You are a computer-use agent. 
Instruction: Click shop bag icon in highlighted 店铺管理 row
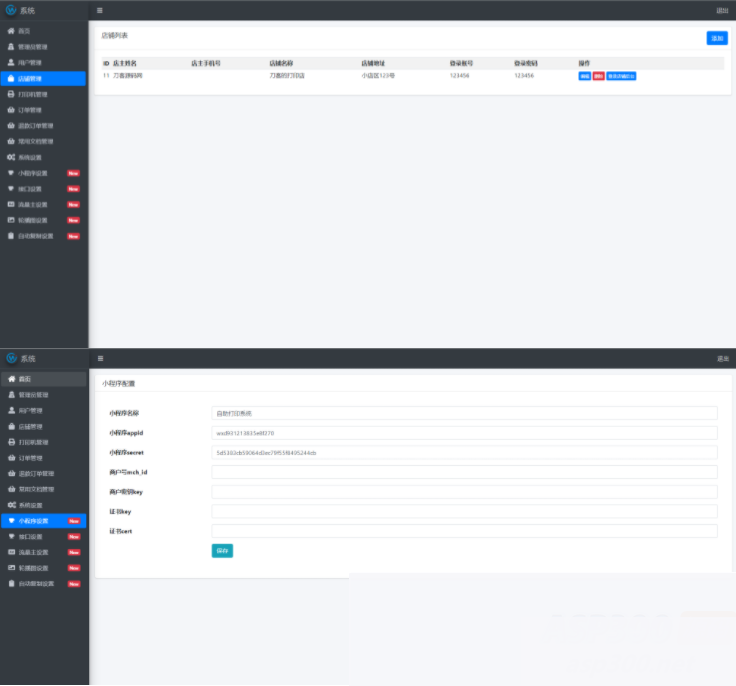(11, 78)
